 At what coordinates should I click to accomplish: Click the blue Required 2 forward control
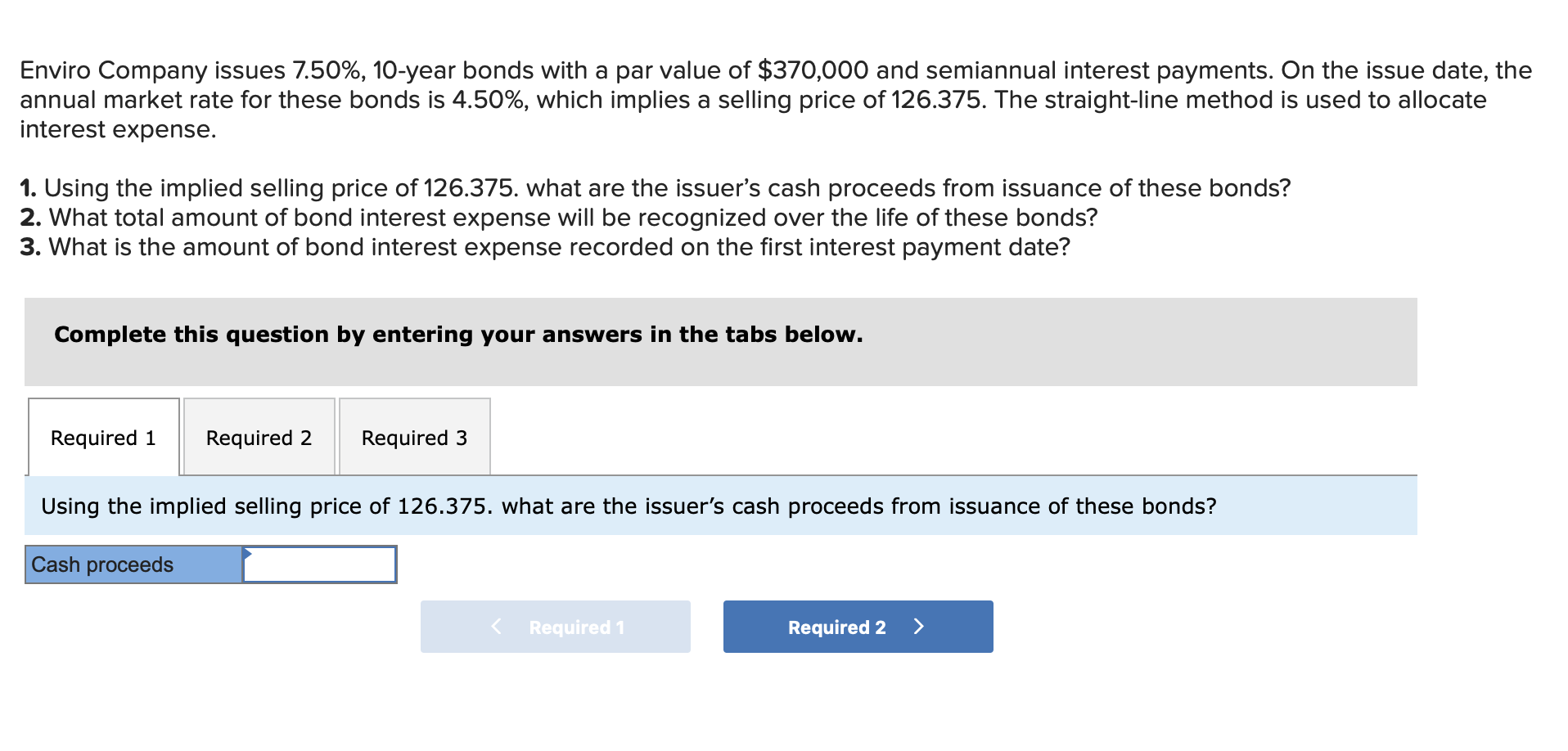click(856, 627)
